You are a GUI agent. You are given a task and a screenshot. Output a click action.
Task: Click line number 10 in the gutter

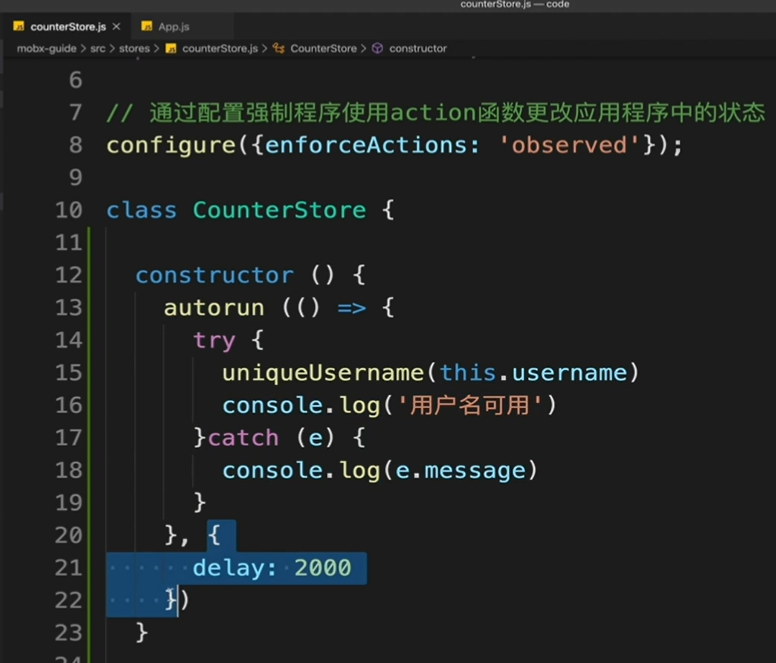[x=69, y=210]
